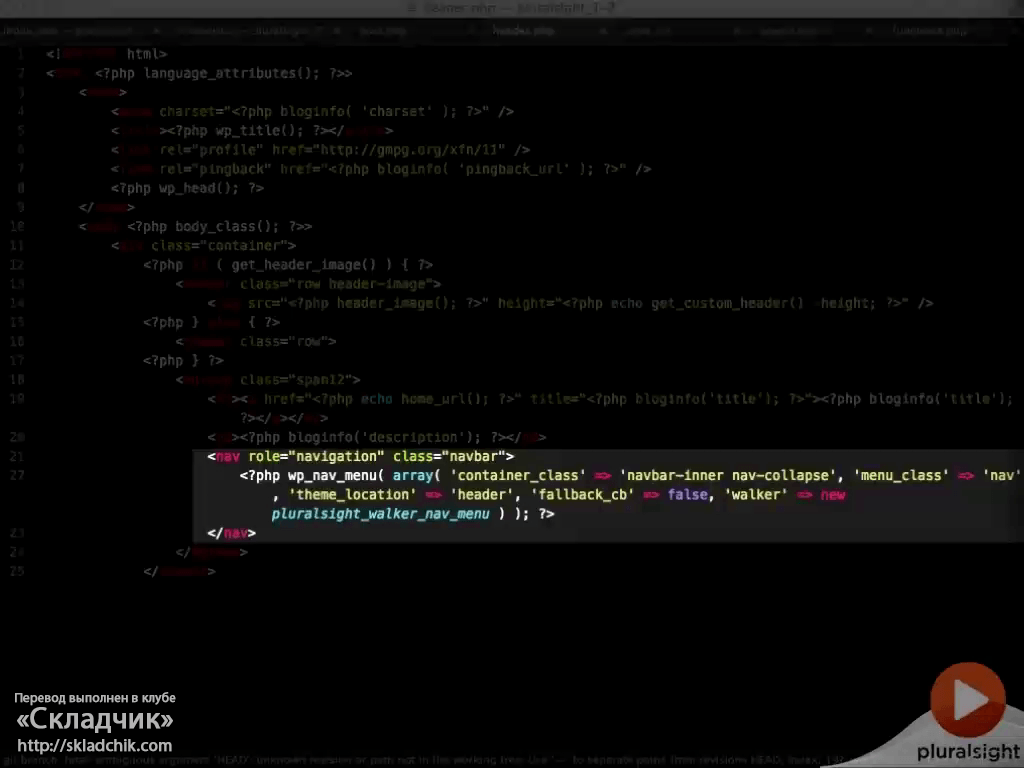
Task: Click the bloginfo( 'charset' ) call
Action: click(368, 112)
